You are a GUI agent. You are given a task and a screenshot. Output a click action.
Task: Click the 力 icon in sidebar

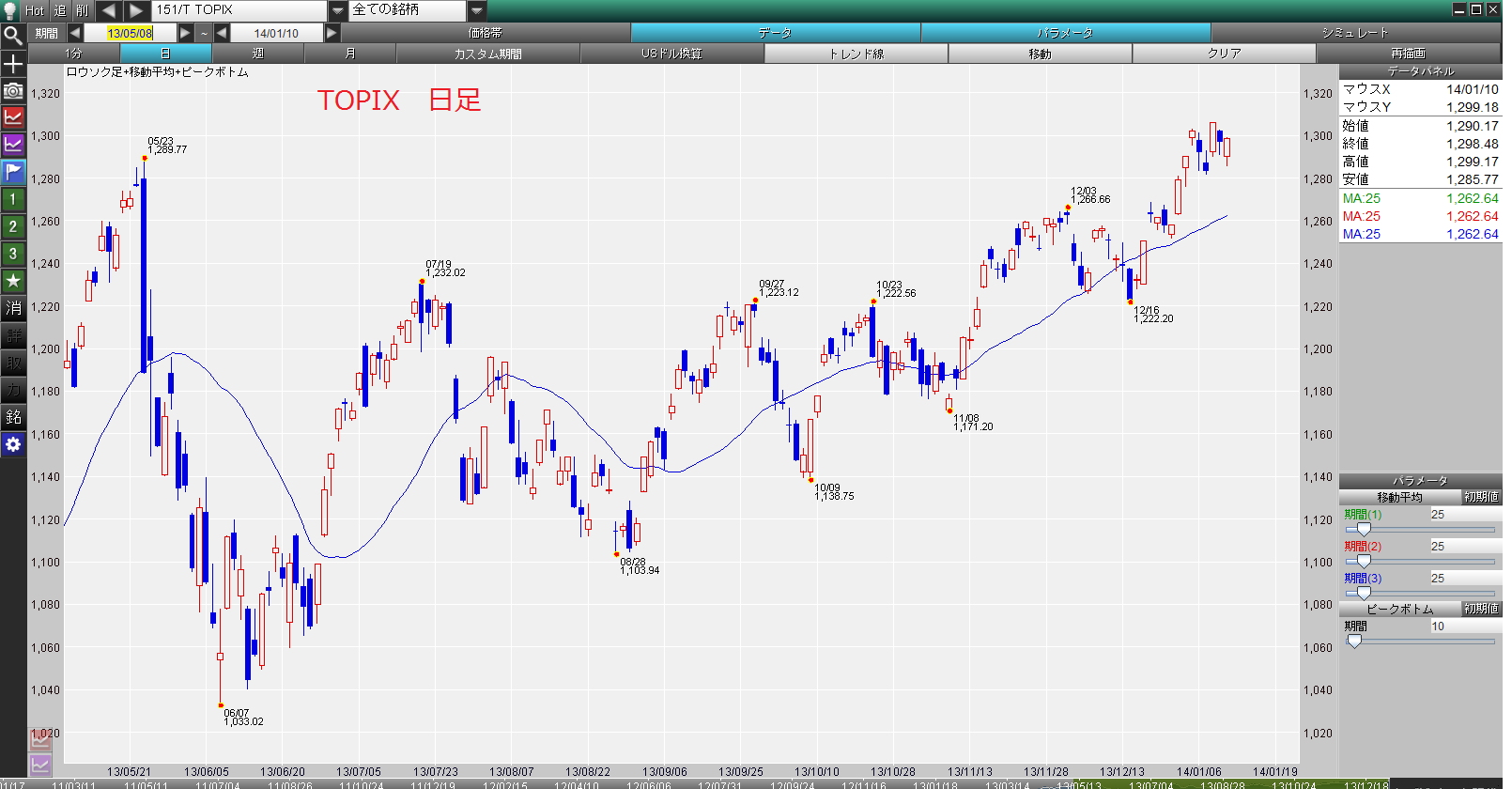coord(13,390)
